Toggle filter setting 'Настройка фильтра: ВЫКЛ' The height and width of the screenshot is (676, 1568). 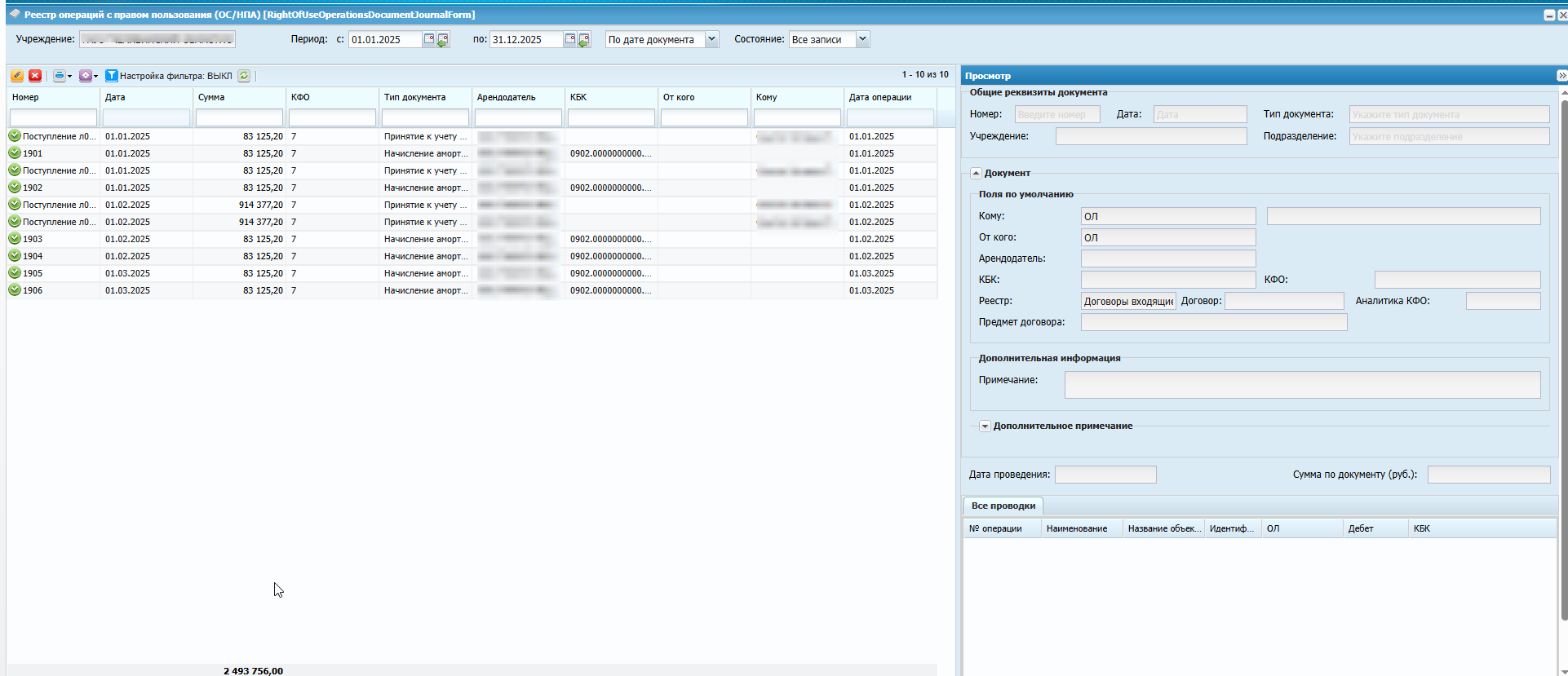click(169, 76)
